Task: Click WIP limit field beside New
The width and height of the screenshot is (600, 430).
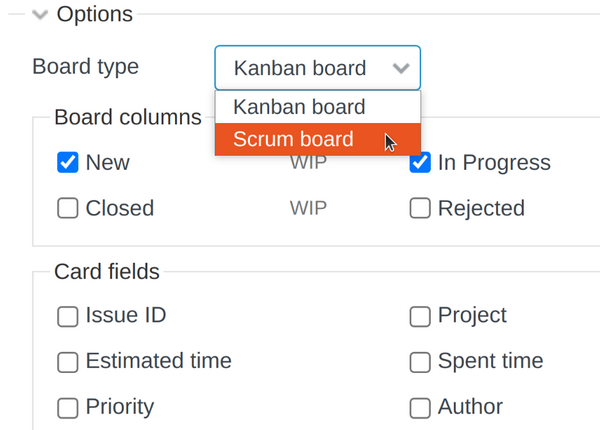Action: (308, 163)
